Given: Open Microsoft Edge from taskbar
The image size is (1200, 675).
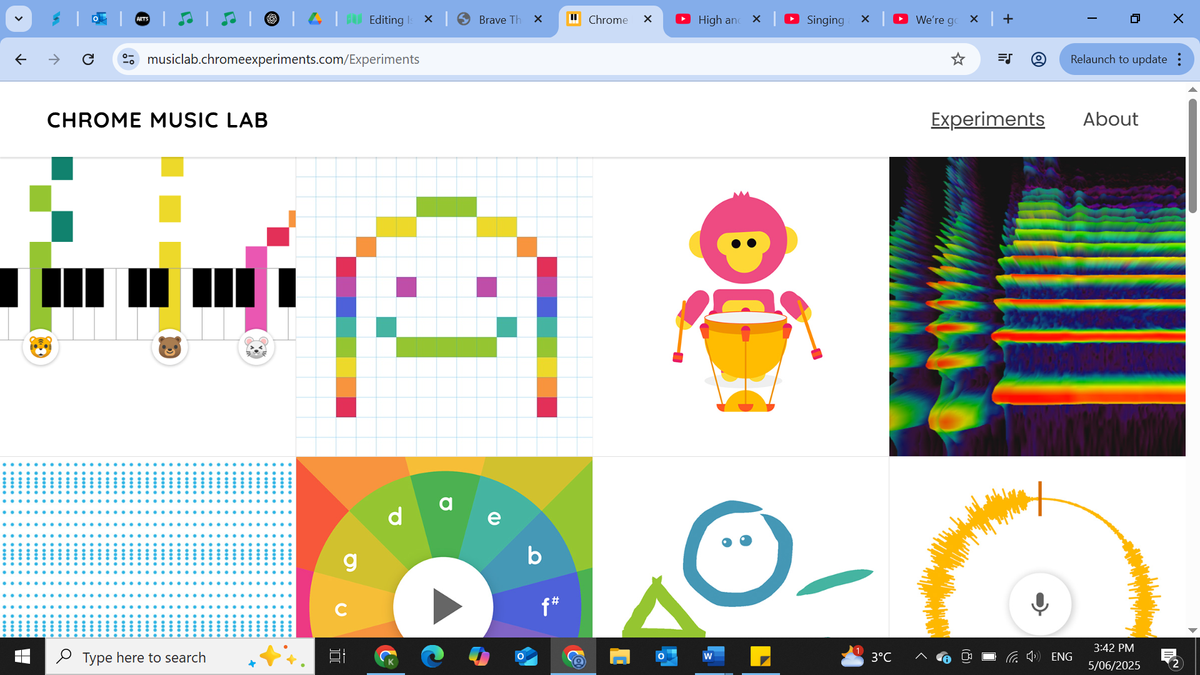Looking at the screenshot, I should click(432, 657).
